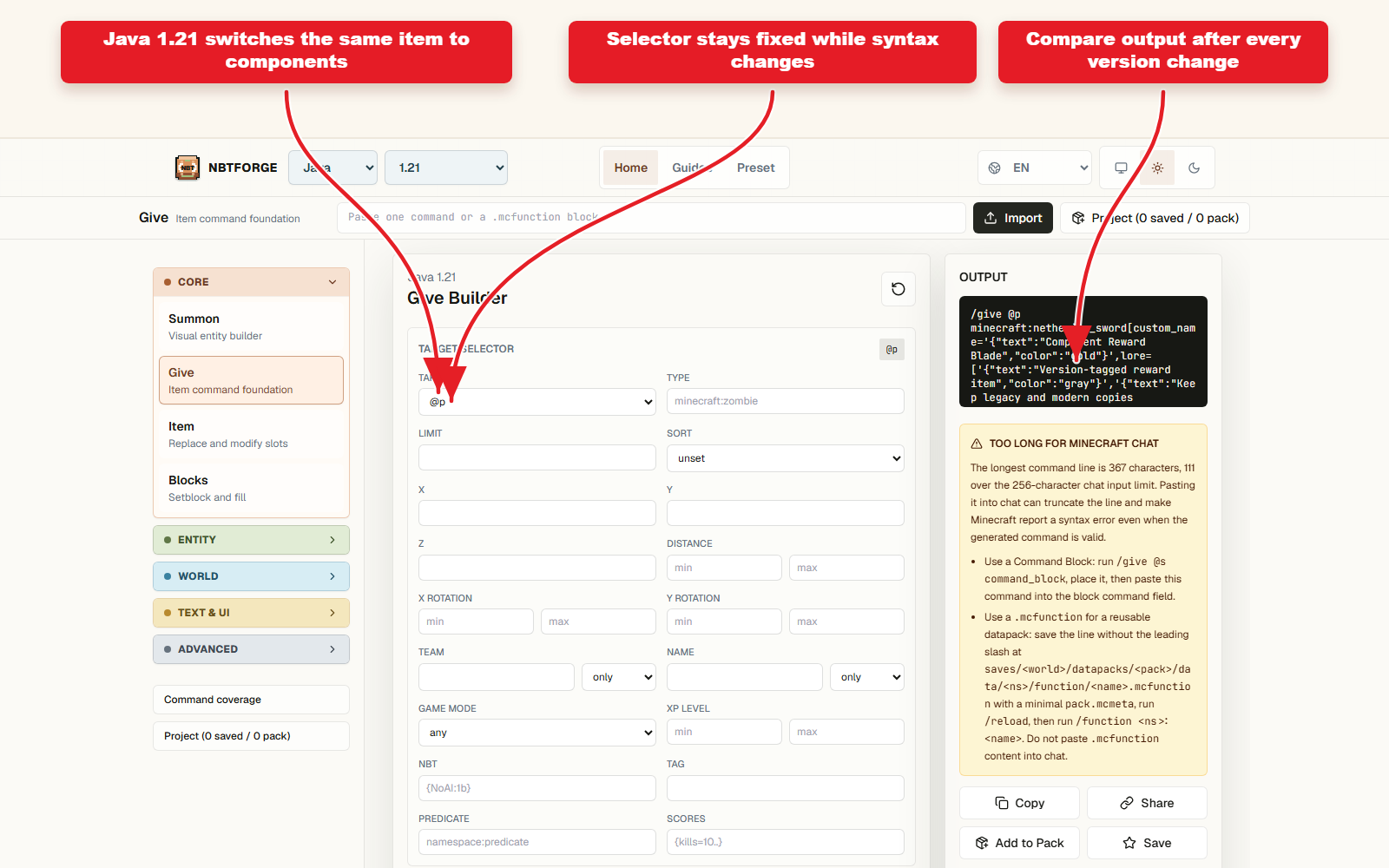
Task: Click the XP Level max field
Action: [846, 732]
